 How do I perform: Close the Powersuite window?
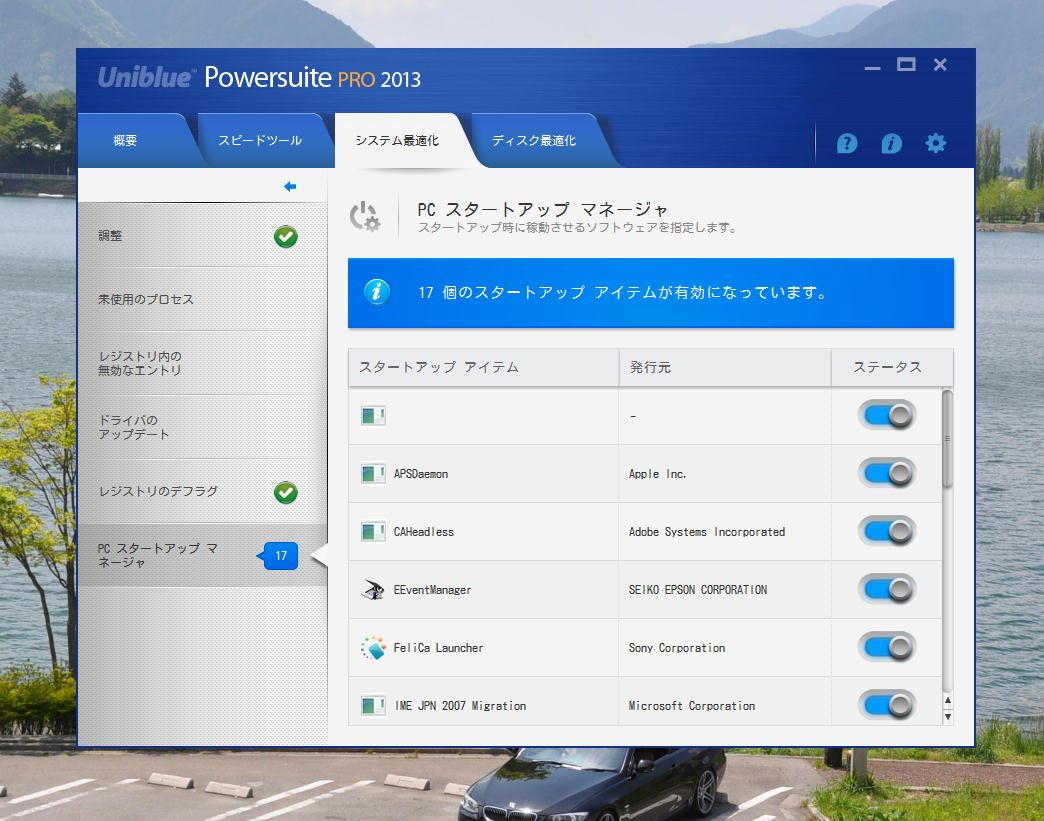[940, 65]
